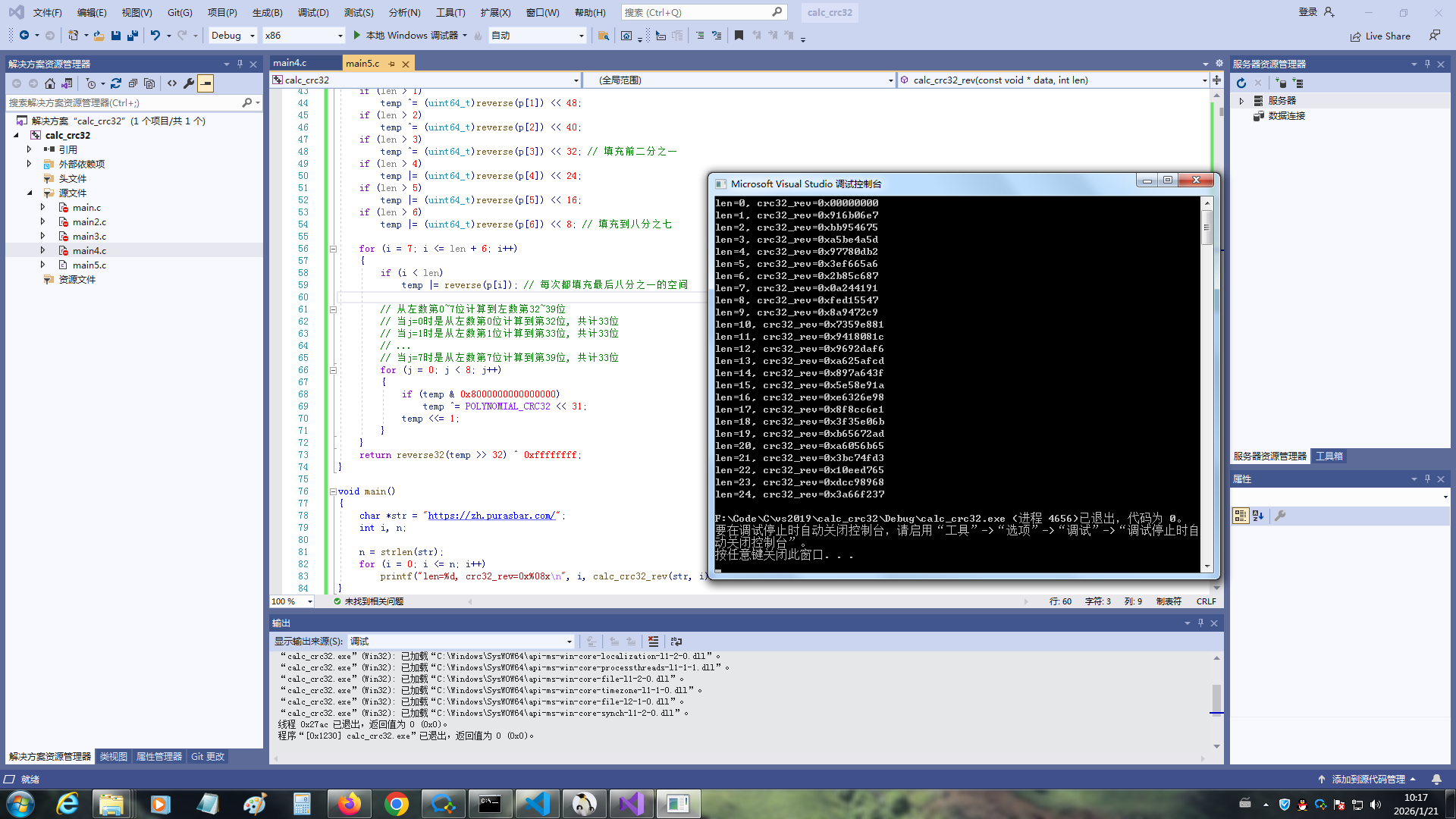Viewport: 1456px width, 819px height.
Task: Toggle the preview selected items button
Action: [x=206, y=83]
